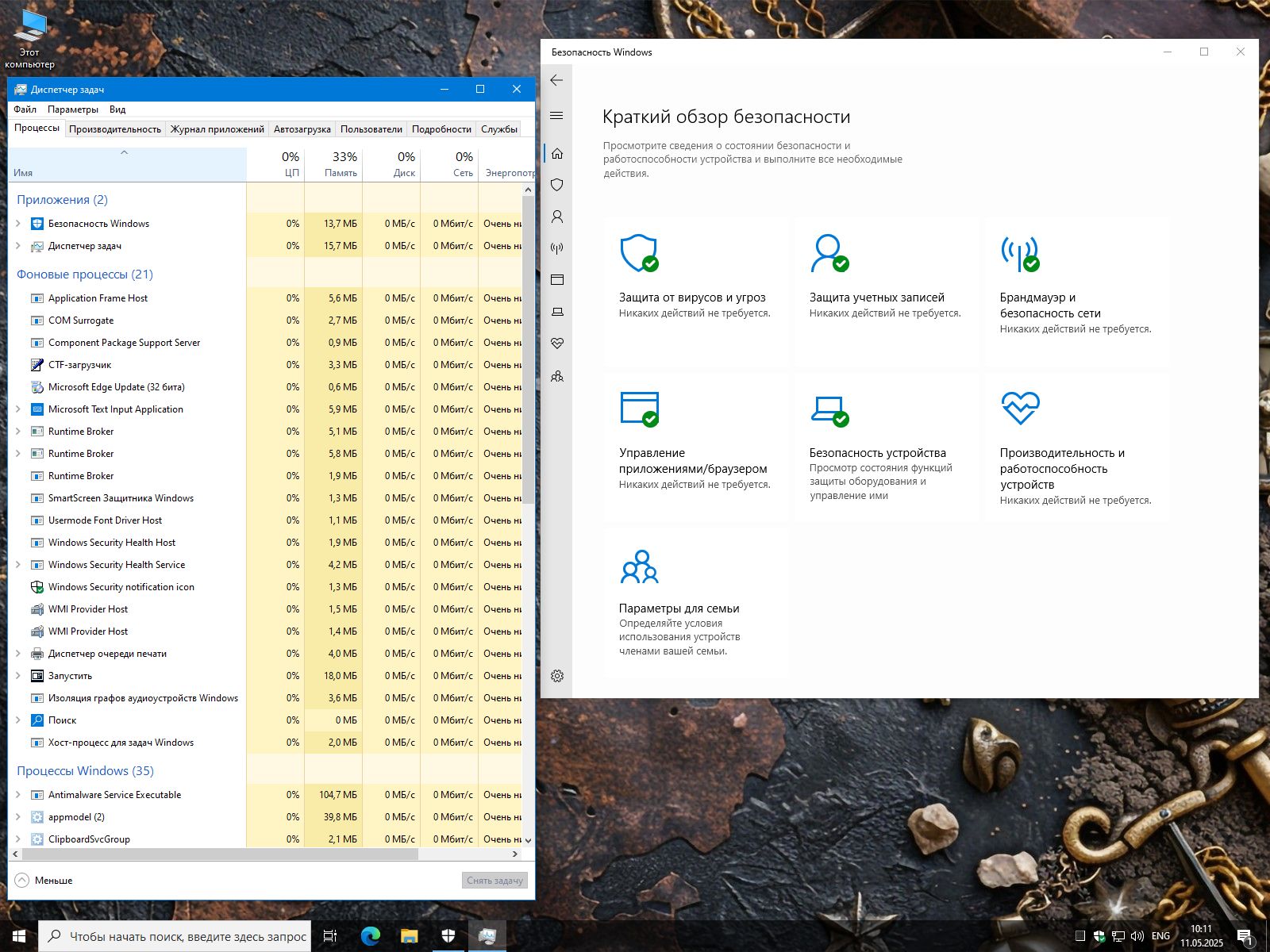Expand Поиск process row

pyautogui.click(x=18, y=720)
